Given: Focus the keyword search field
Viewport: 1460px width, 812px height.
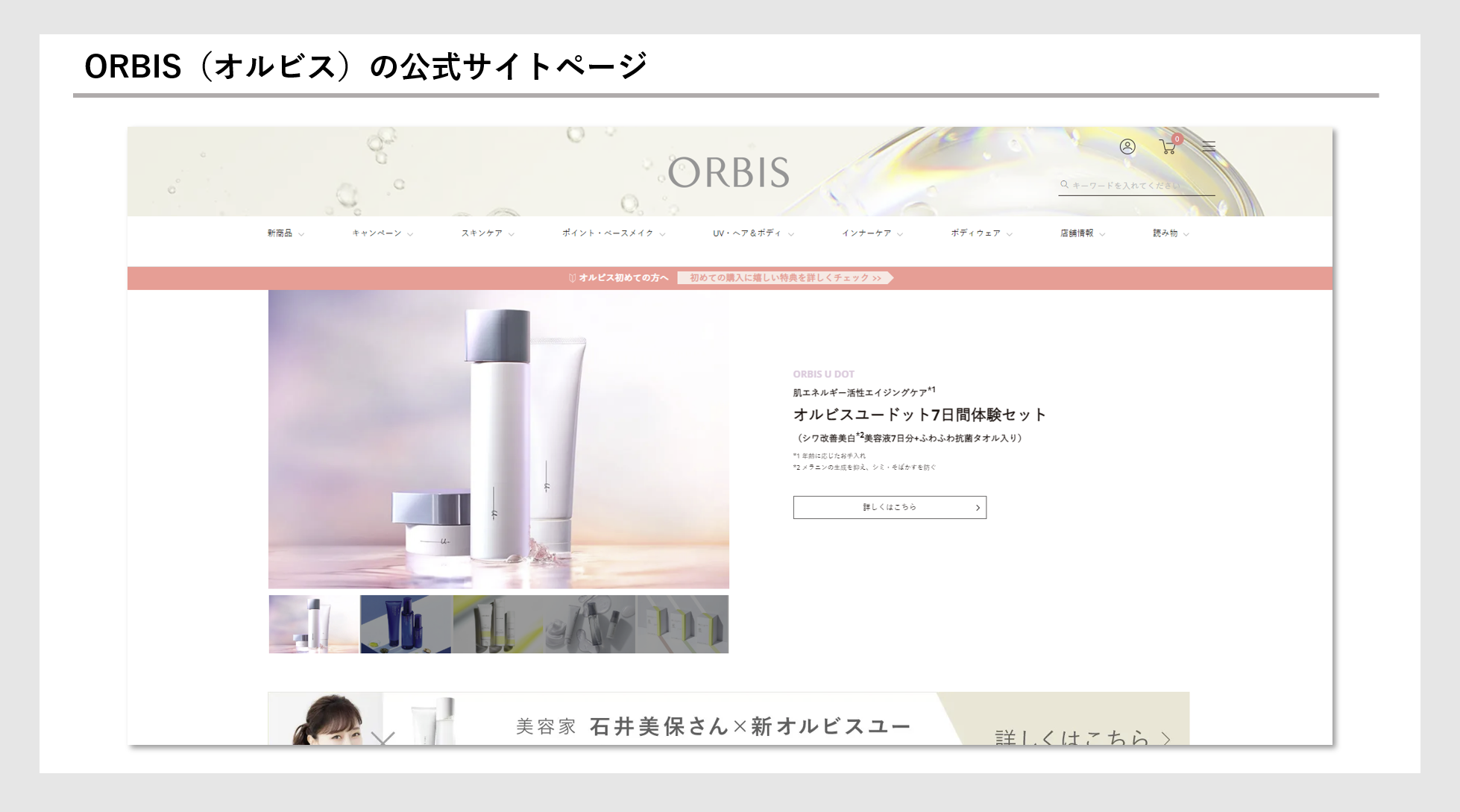Looking at the screenshot, I should tap(1136, 185).
